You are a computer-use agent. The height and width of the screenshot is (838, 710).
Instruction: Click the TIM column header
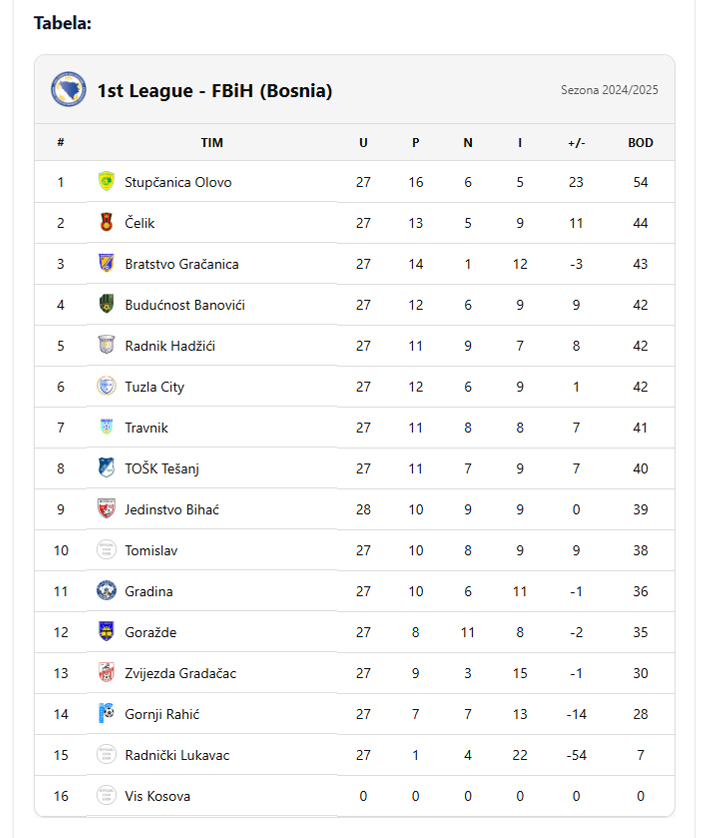coord(212,143)
